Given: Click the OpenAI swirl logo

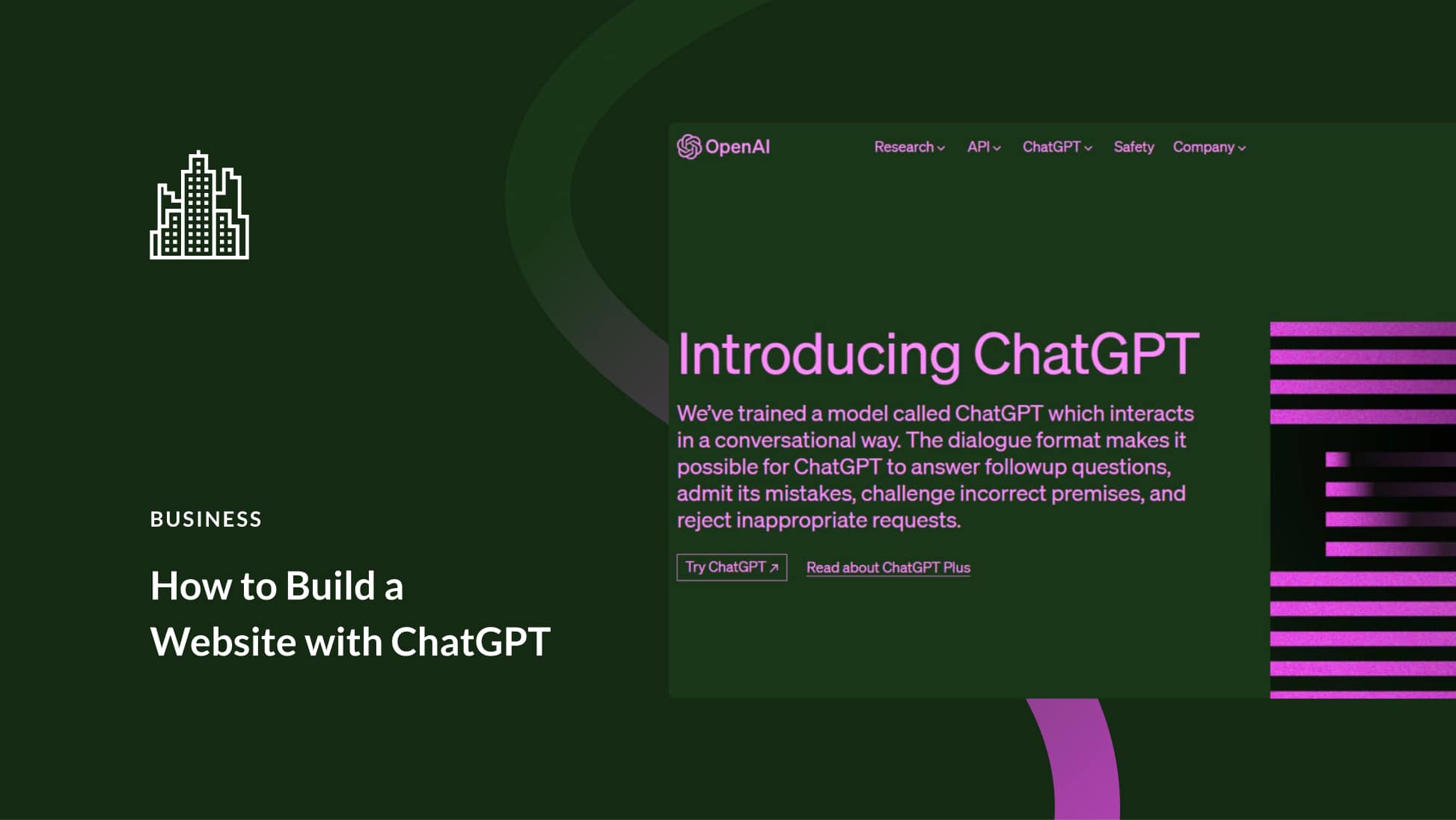Looking at the screenshot, I should pyautogui.click(x=688, y=146).
